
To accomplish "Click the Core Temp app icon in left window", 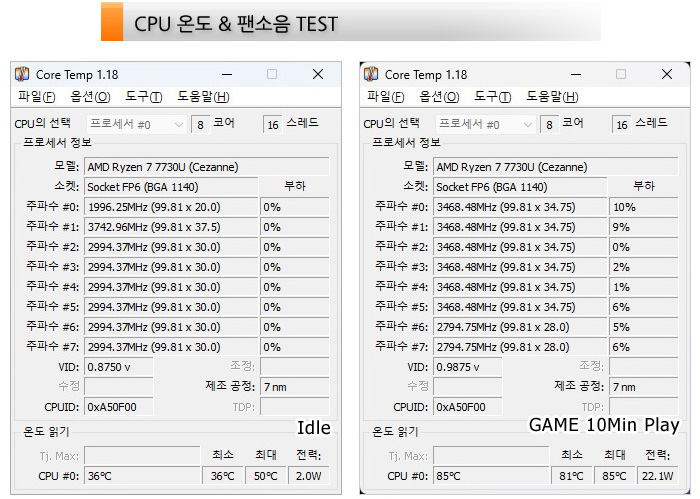I will [22, 74].
